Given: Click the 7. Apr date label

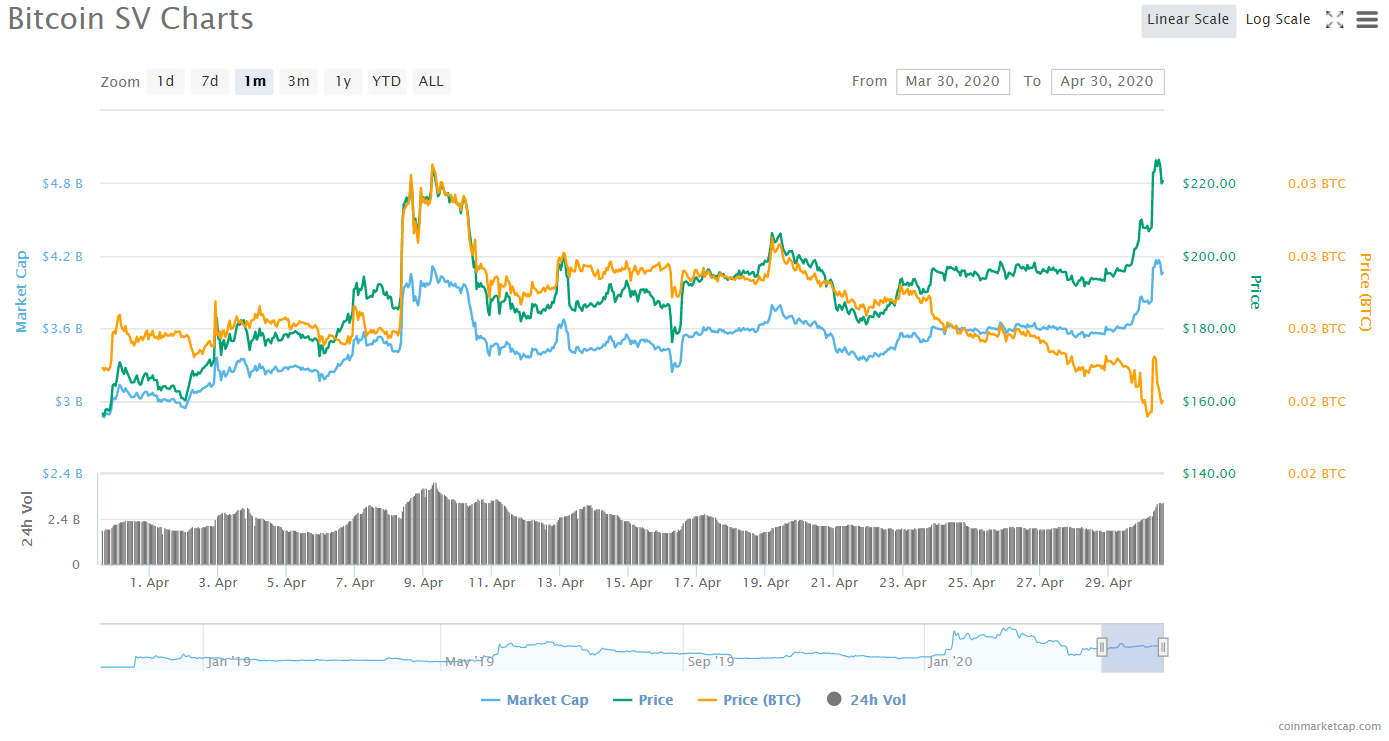Looking at the screenshot, I should (x=355, y=583).
